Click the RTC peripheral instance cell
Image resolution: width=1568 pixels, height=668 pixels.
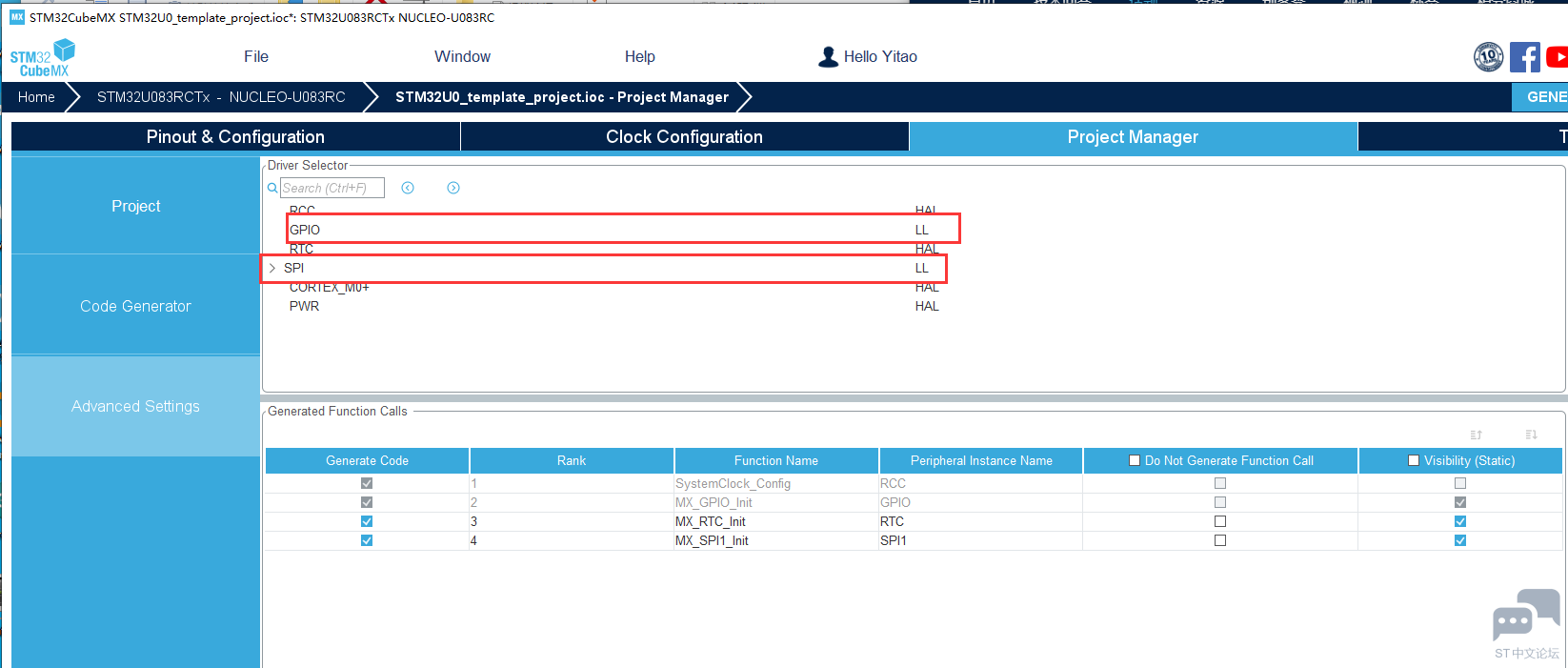tap(981, 521)
